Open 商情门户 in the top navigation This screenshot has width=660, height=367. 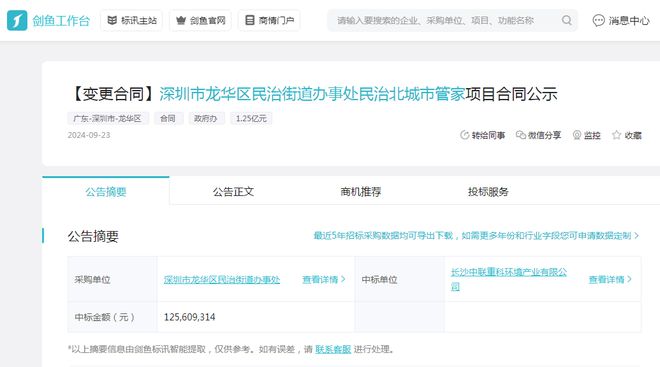pos(269,20)
